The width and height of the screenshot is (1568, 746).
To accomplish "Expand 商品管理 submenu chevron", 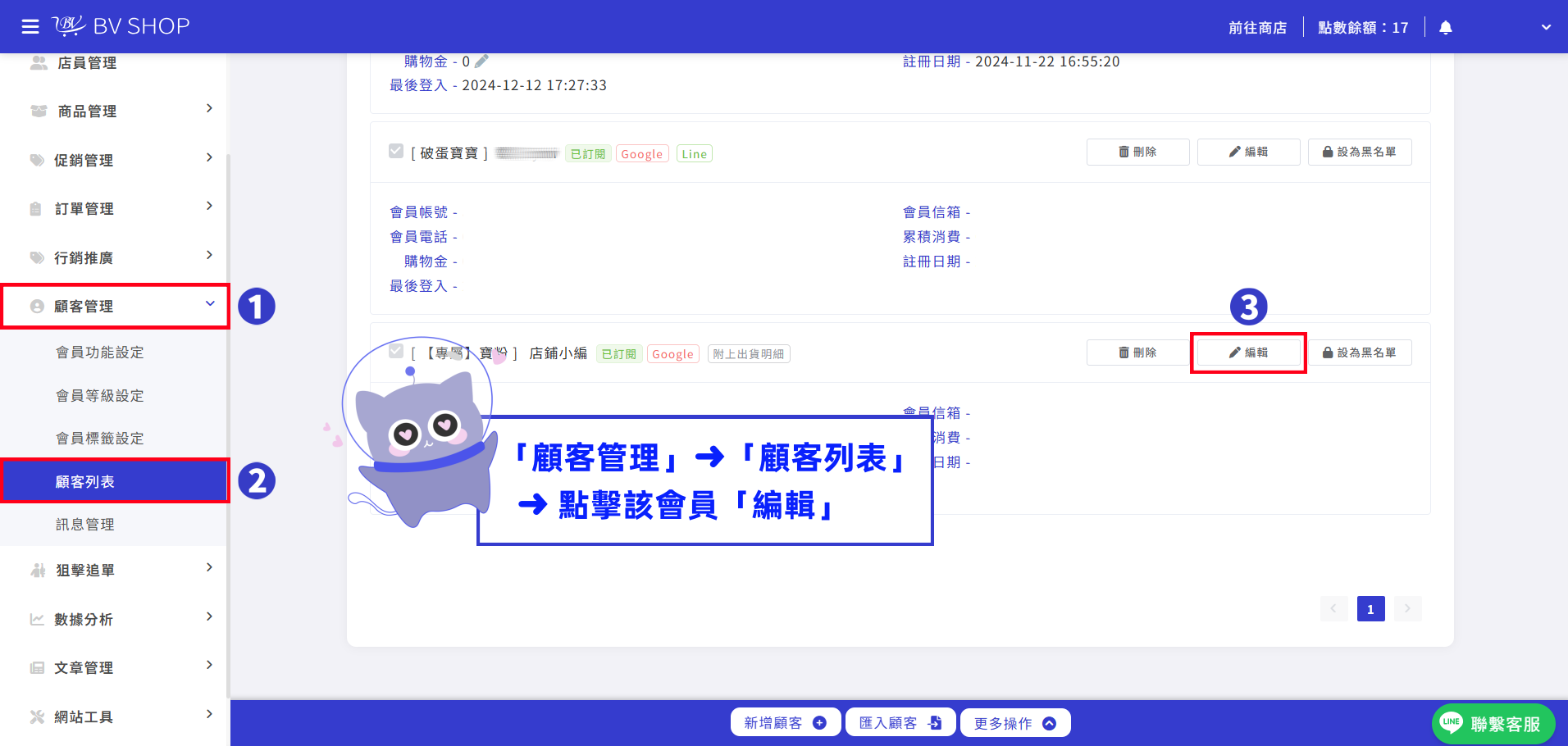I will [x=209, y=109].
